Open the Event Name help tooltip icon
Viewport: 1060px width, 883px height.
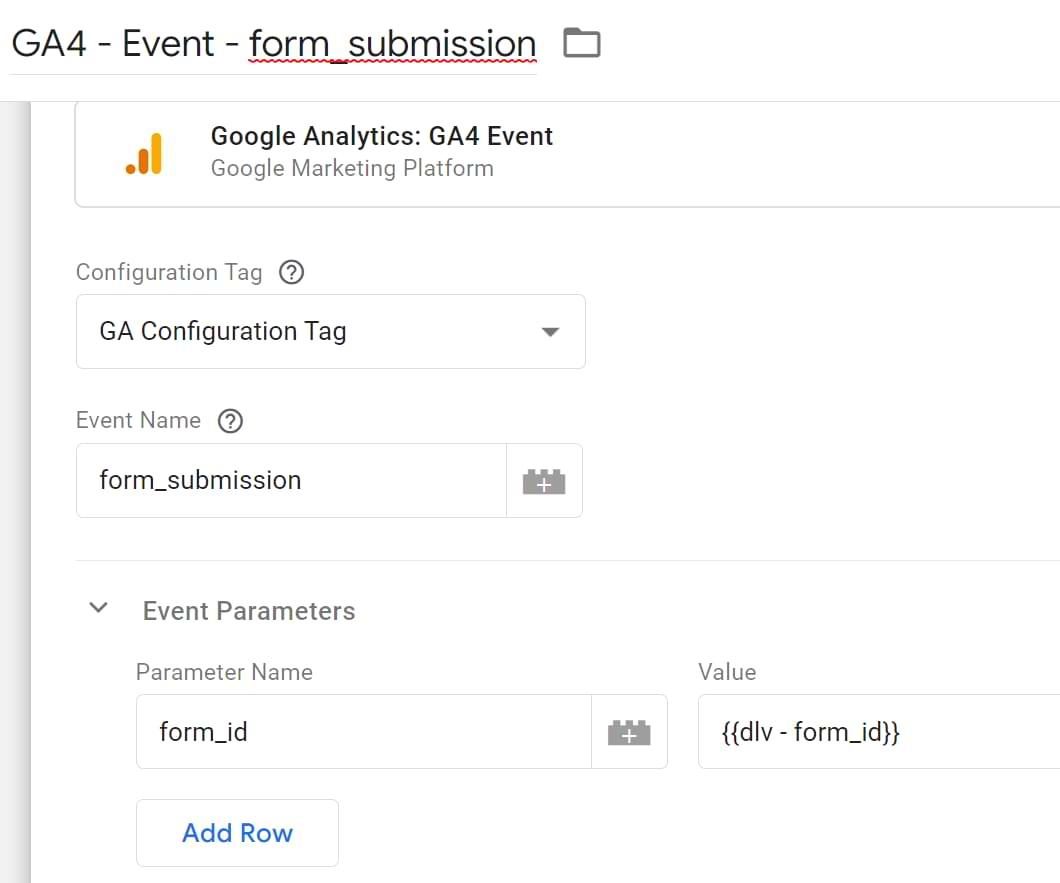coord(230,421)
